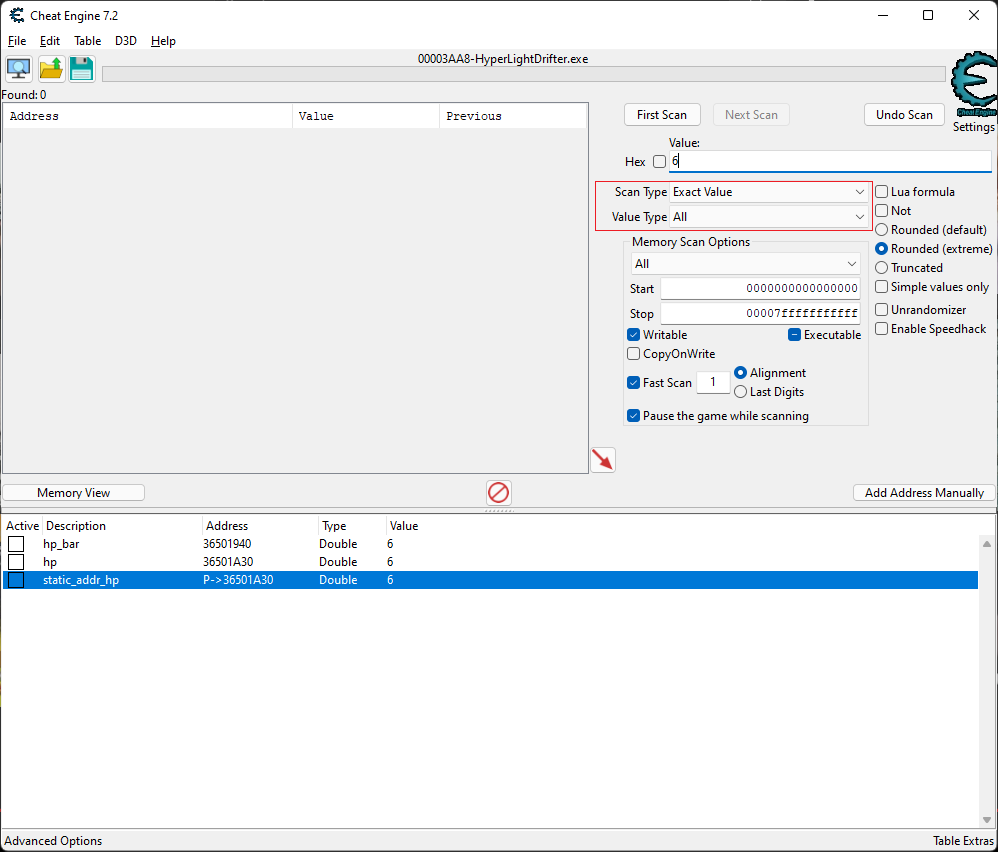The height and width of the screenshot is (852, 998).
Task: Open the Value Type dropdown
Action: (768, 217)
